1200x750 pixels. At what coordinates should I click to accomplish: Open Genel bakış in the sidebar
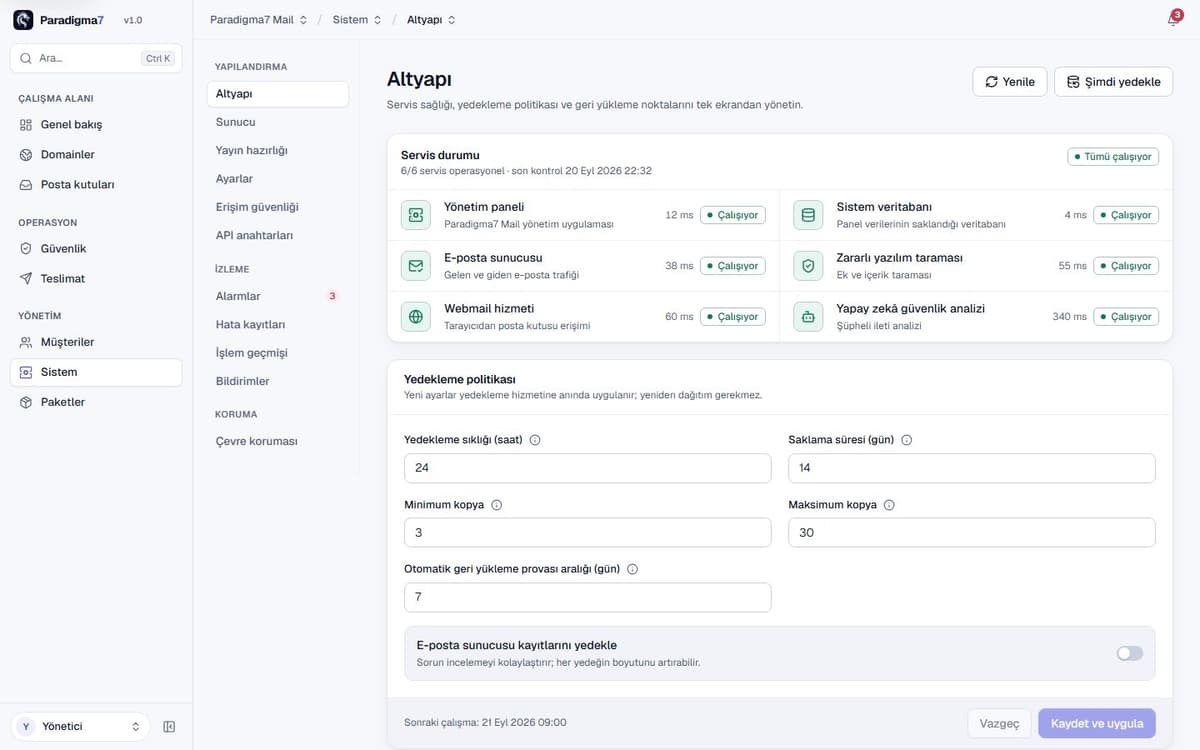(96, 125)
